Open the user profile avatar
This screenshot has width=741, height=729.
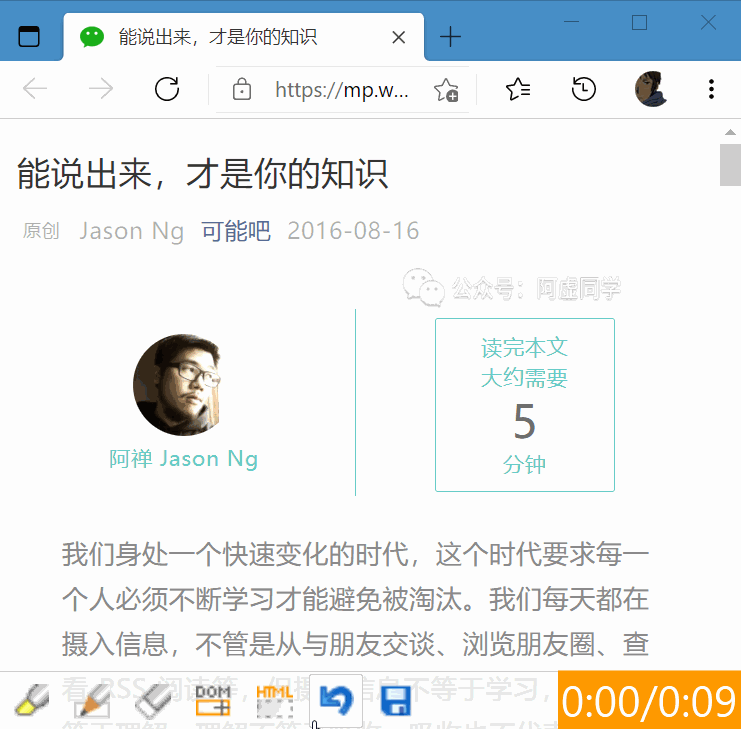coord(650,89)
